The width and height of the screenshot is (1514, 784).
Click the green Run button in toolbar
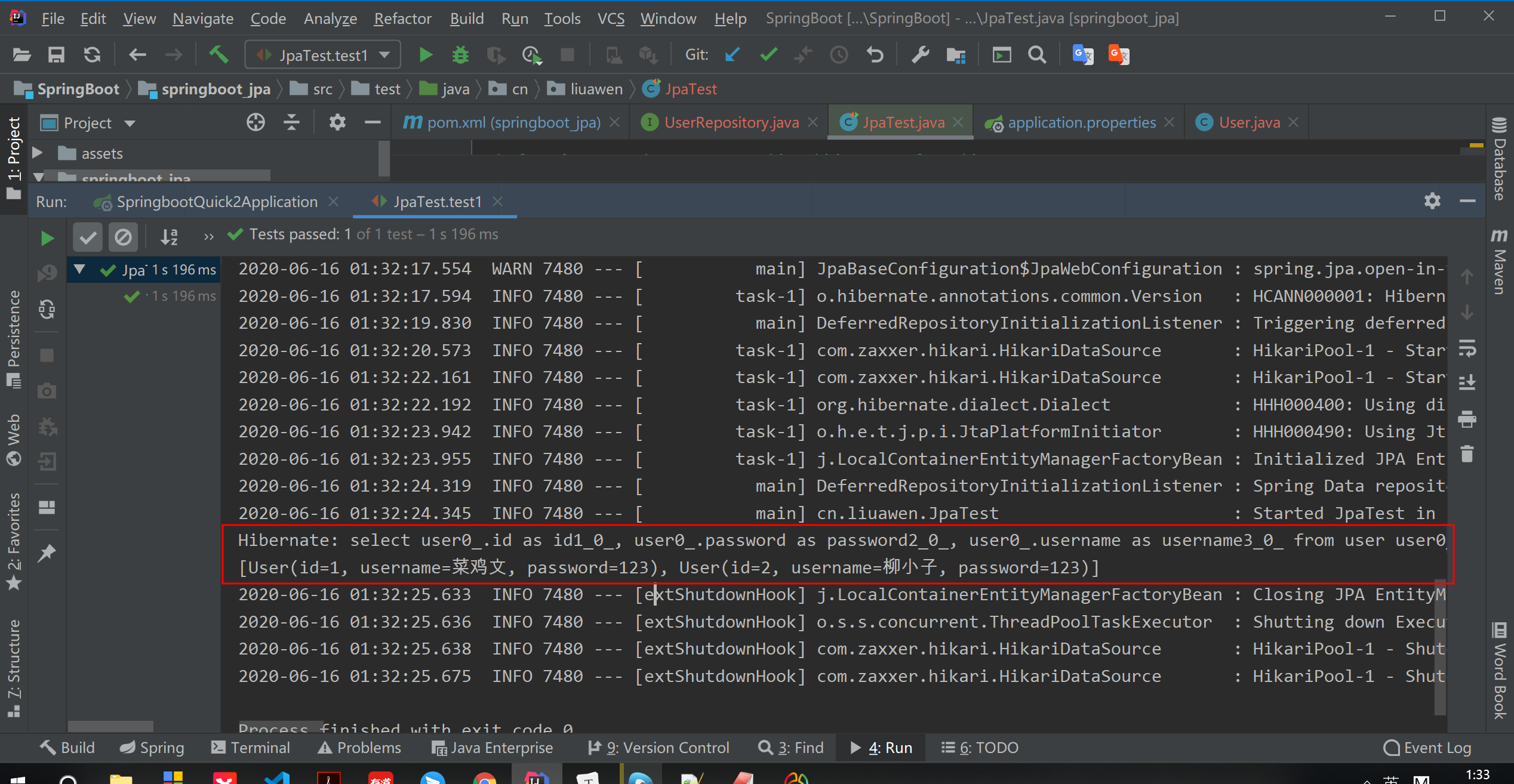(425, 55)
